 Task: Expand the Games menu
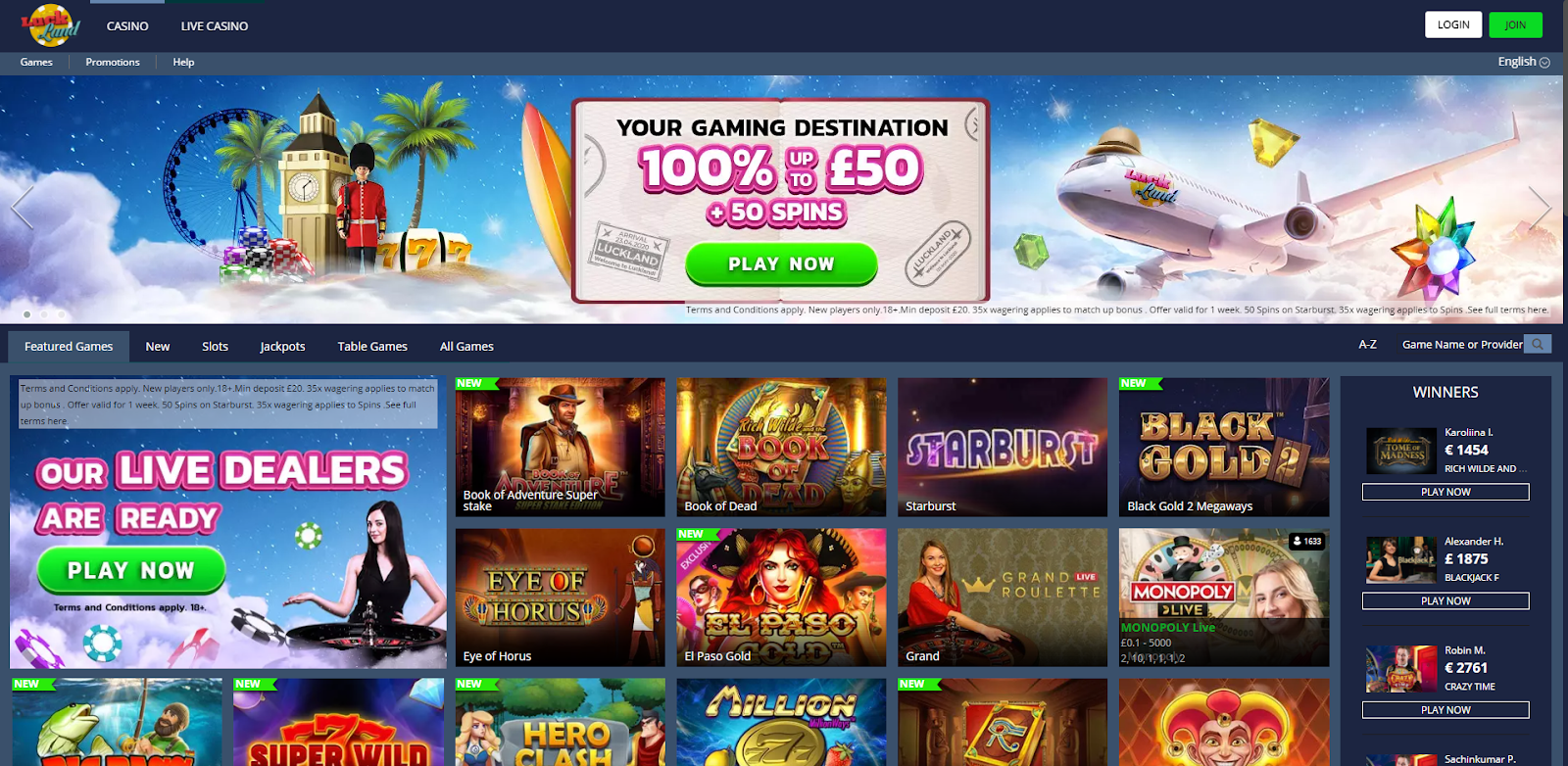(36, 62)
